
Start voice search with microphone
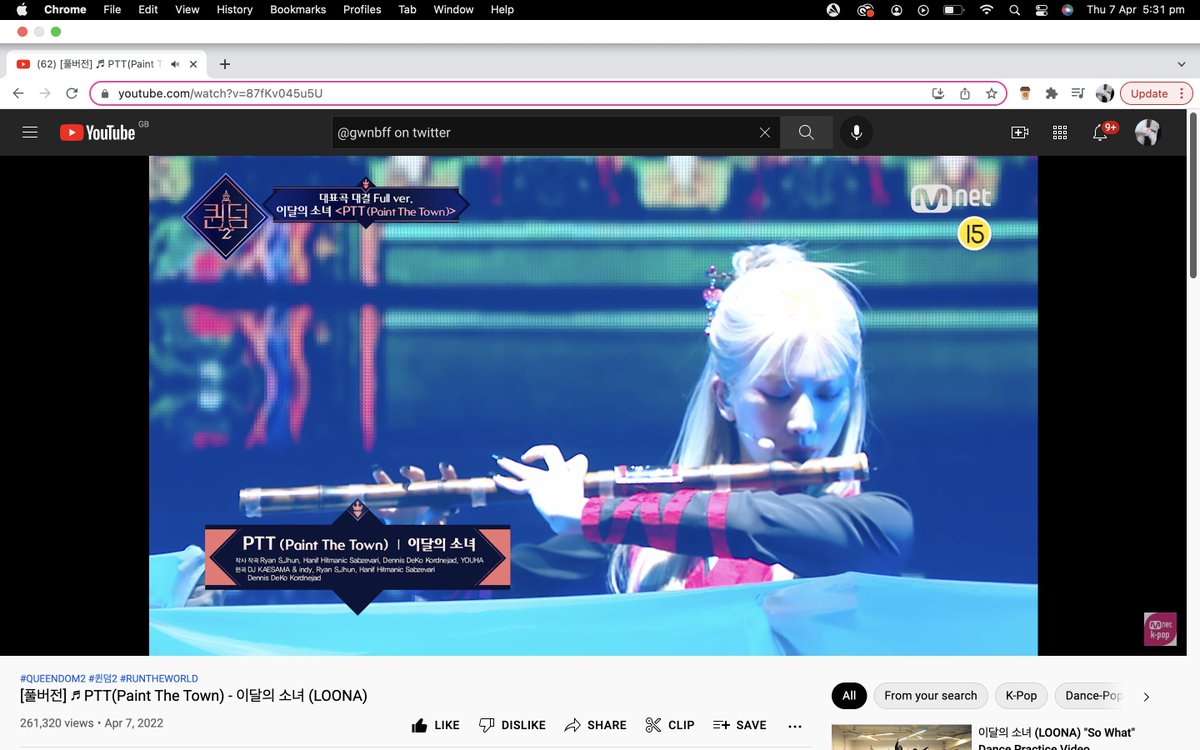pyautogui.click(x=856, y=132)
